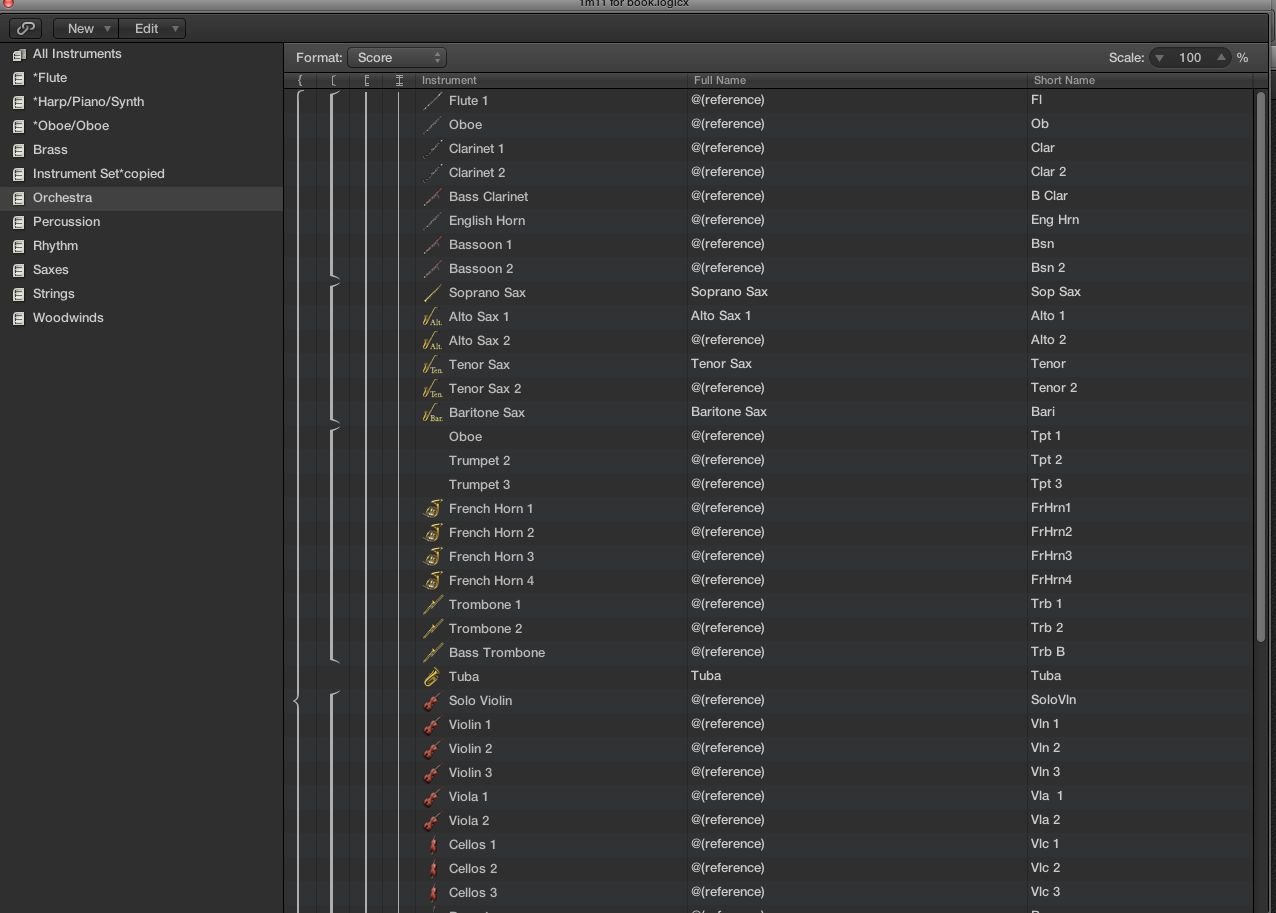Select the Clarinet 2 instrument name
Image resolution: width=1276 pixels, height=913 pixels.
(x=477, y=172)
